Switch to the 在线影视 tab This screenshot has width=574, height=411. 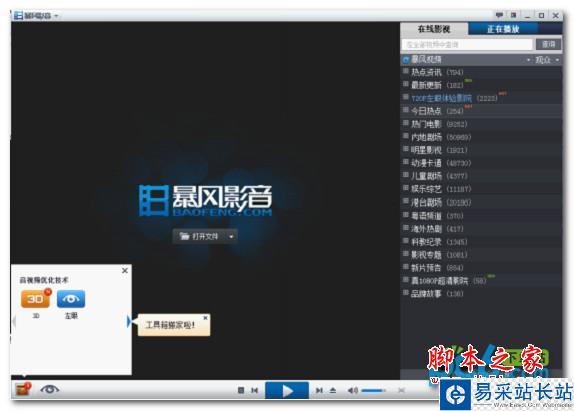coord(434,29)
